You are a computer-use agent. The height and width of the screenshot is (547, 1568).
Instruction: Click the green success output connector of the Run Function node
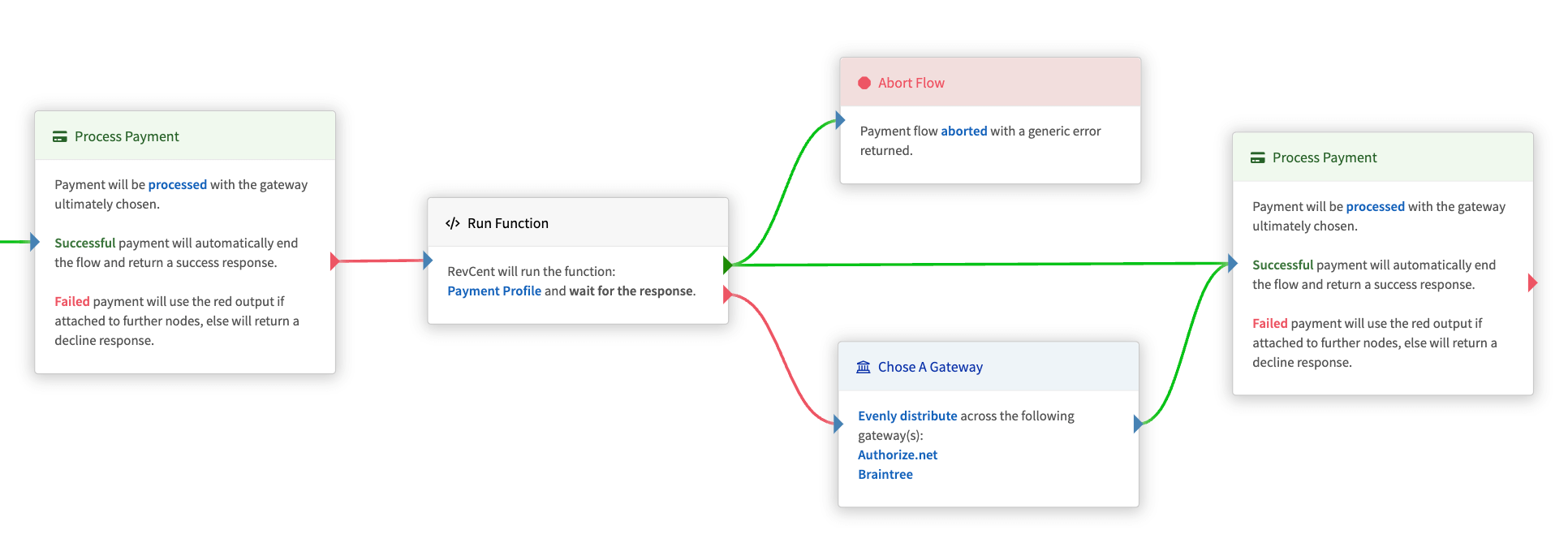coord(727,265)
